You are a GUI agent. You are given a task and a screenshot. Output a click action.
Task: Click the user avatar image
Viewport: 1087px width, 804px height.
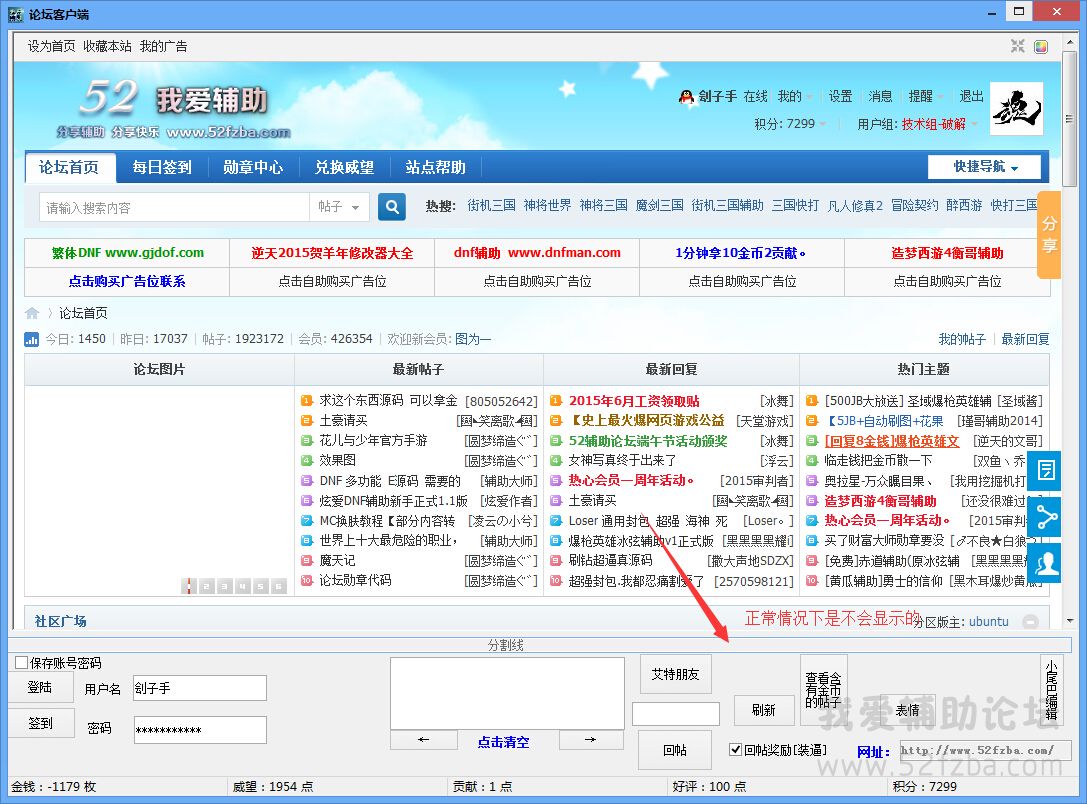1016,109
